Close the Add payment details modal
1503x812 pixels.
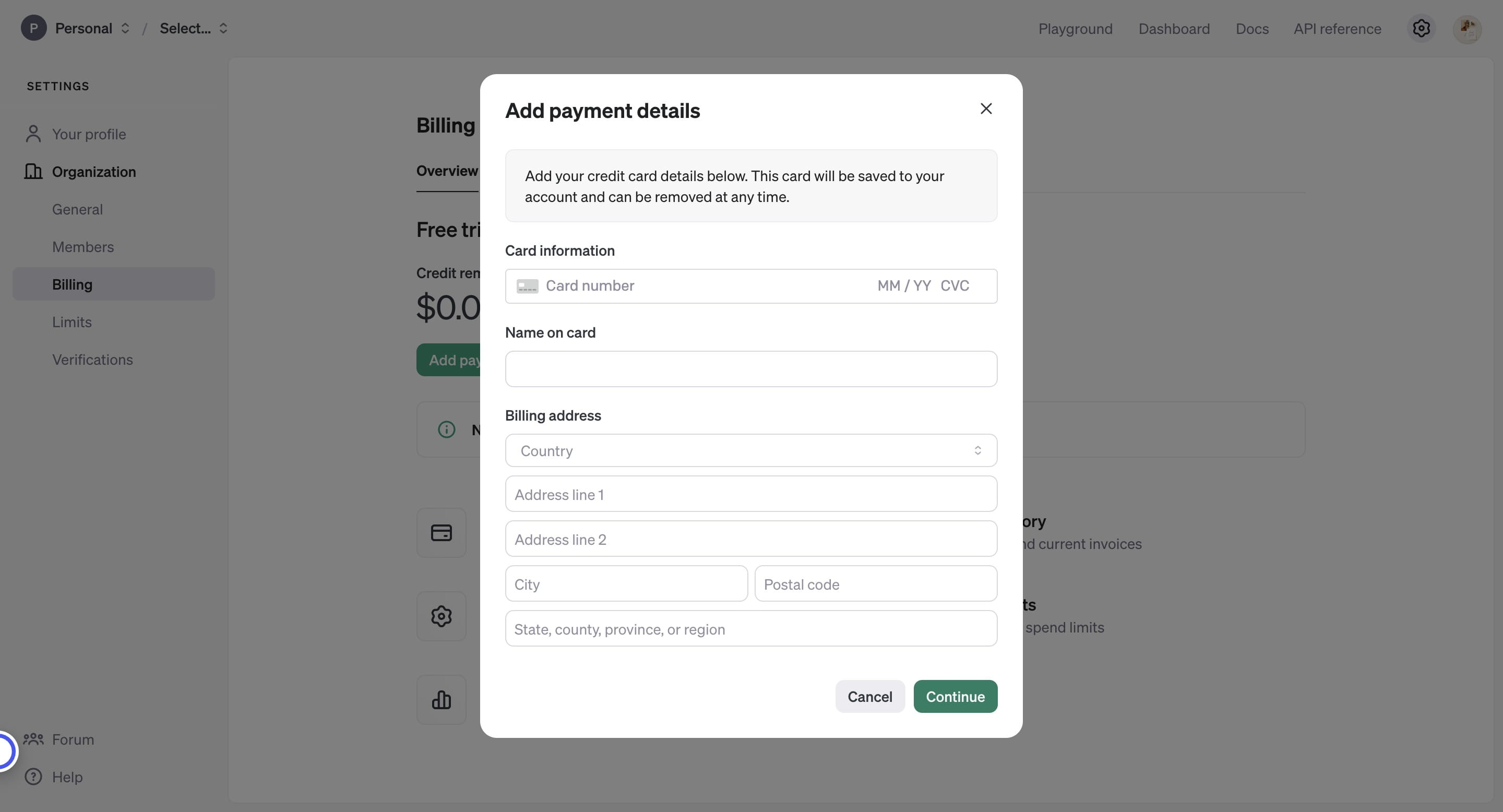click(986, 109)
